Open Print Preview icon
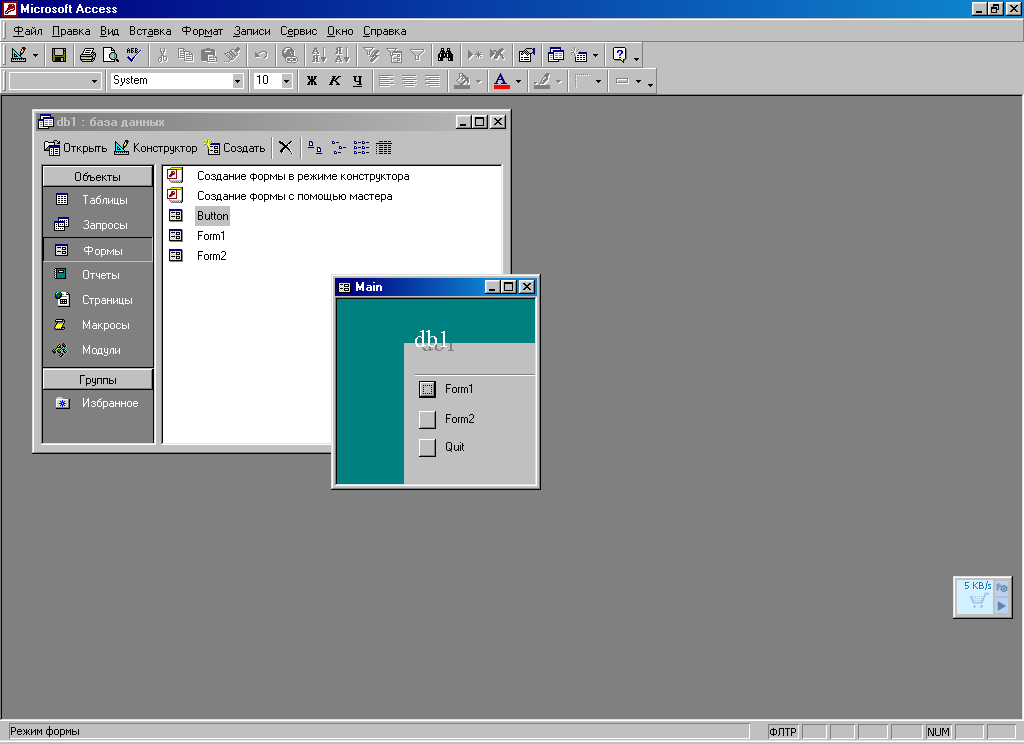The width and height of the screenshot is (1024, 744). tap(110, 55)
